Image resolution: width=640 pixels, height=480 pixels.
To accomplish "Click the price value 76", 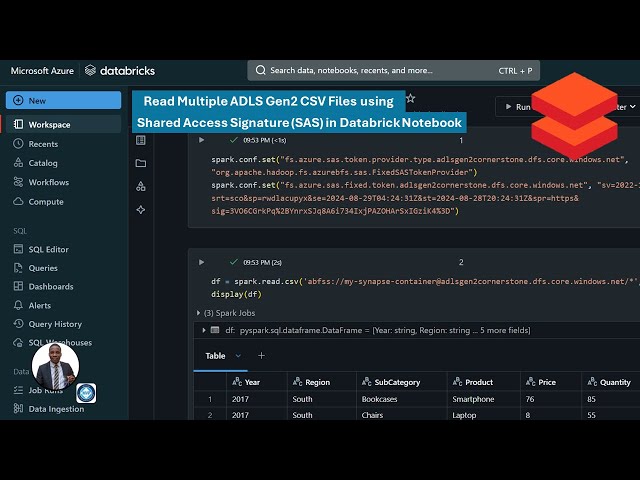I will (530, 399).
